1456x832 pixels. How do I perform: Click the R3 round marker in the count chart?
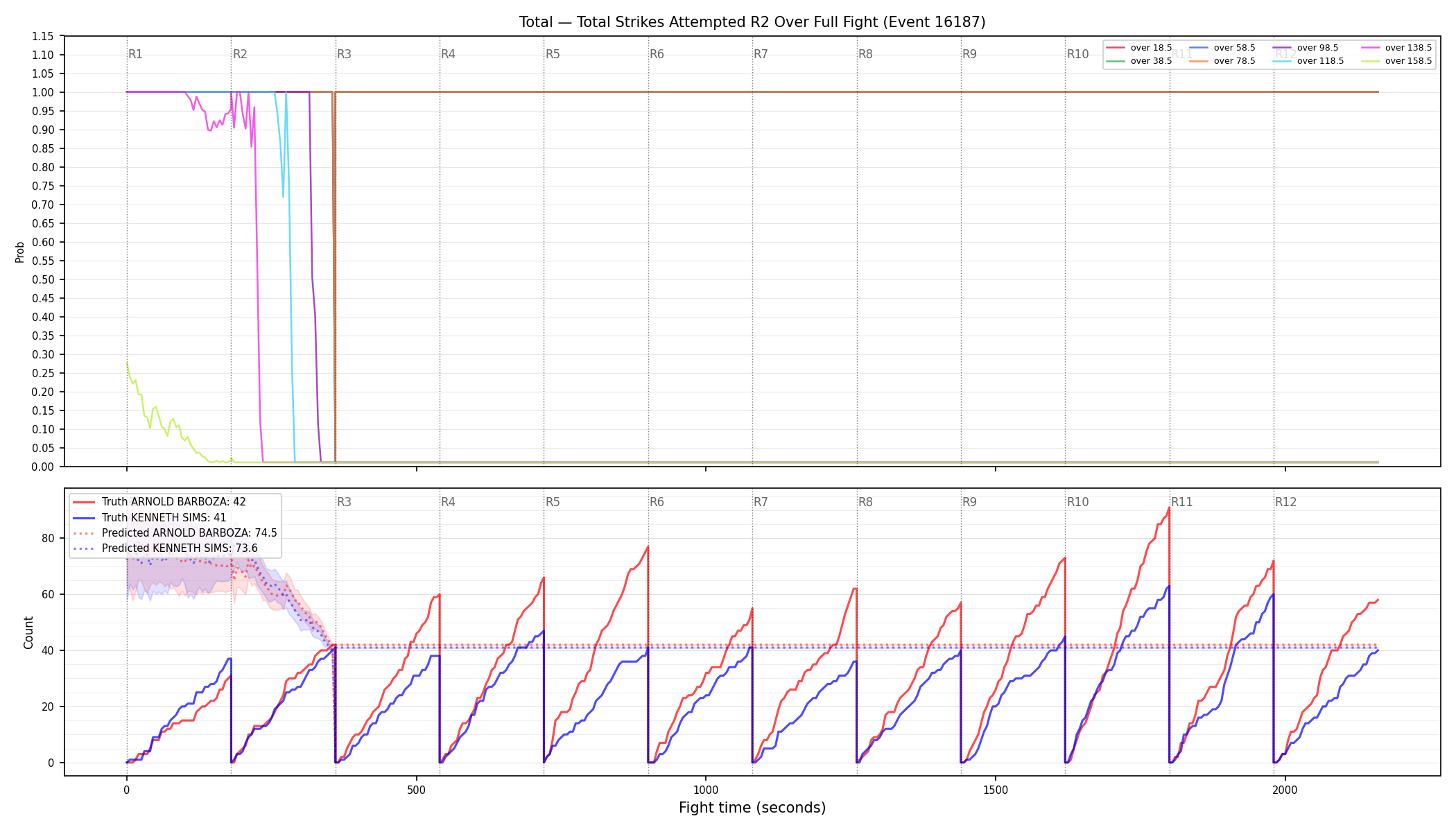pos(344,502)
